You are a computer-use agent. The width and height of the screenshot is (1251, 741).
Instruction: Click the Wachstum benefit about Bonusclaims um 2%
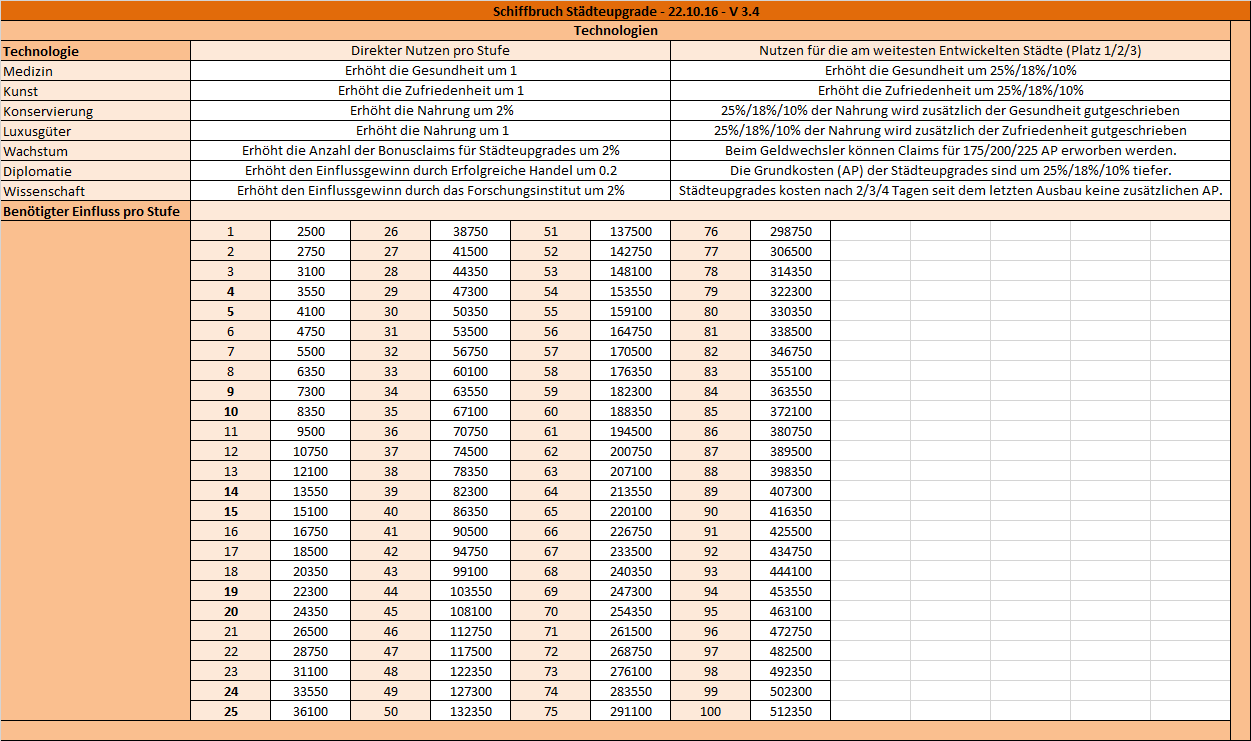(430, 151)
